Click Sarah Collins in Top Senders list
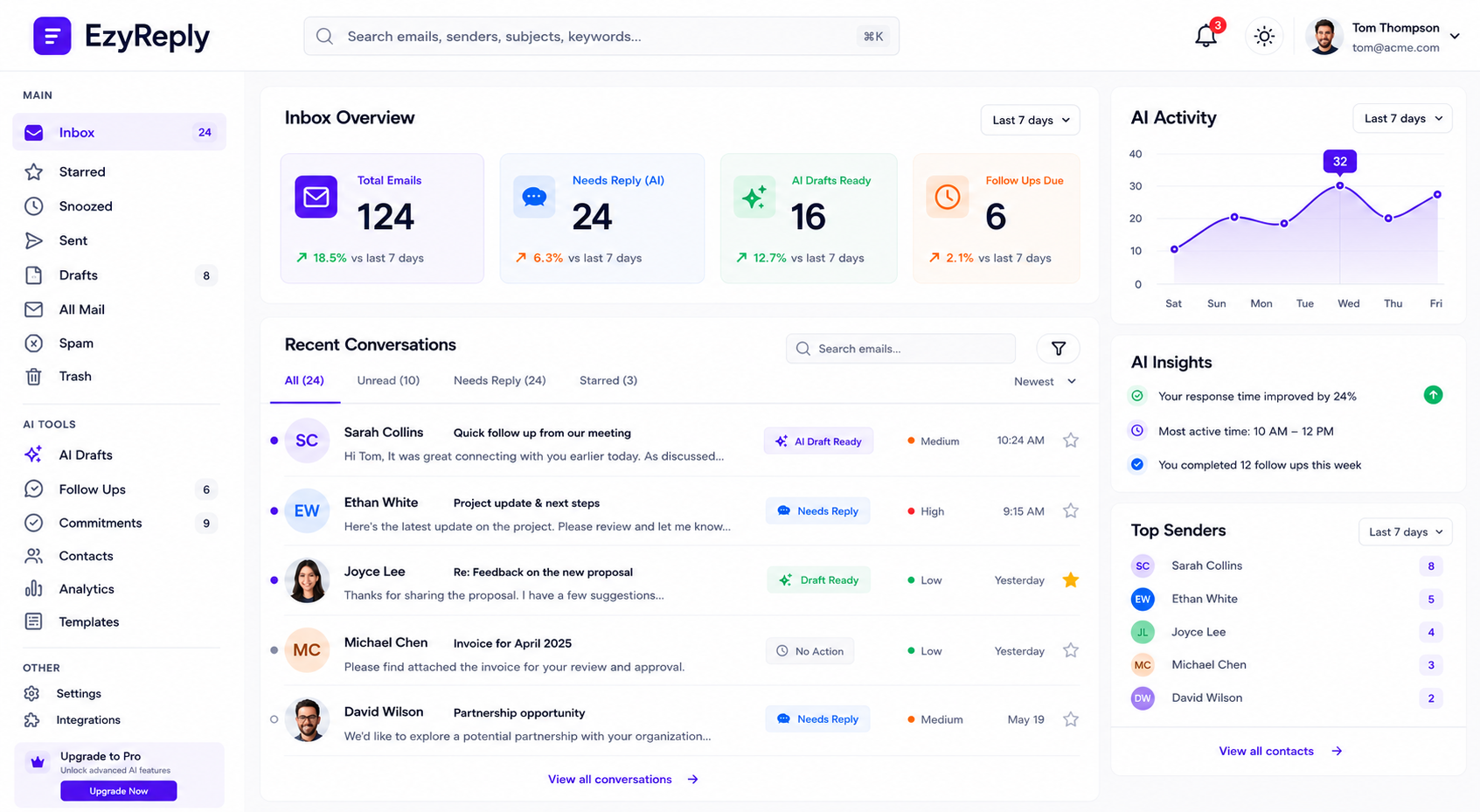Image resolution: width=1480 pixels, height=812 pixels. pos(1206,566)
